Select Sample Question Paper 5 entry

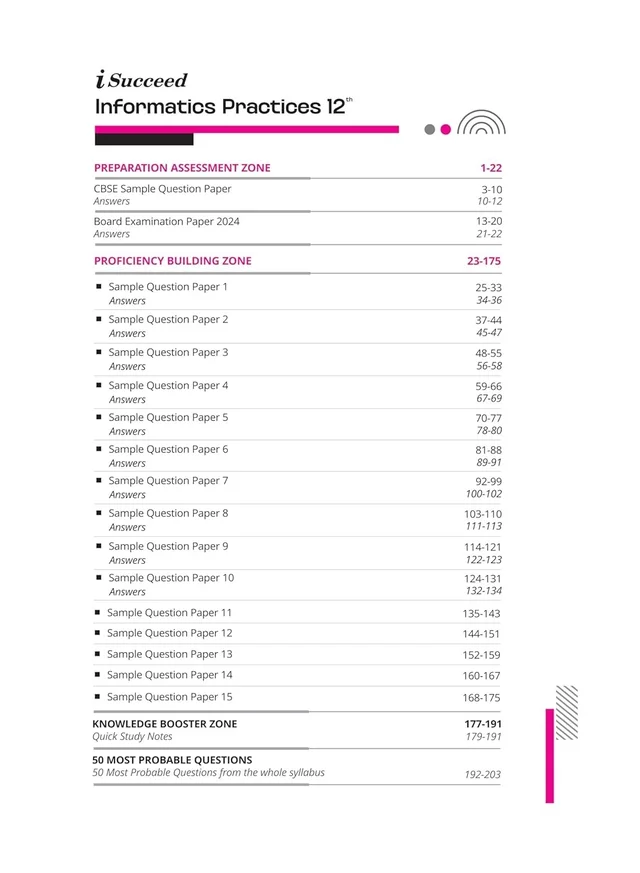(x=168, y=417)
